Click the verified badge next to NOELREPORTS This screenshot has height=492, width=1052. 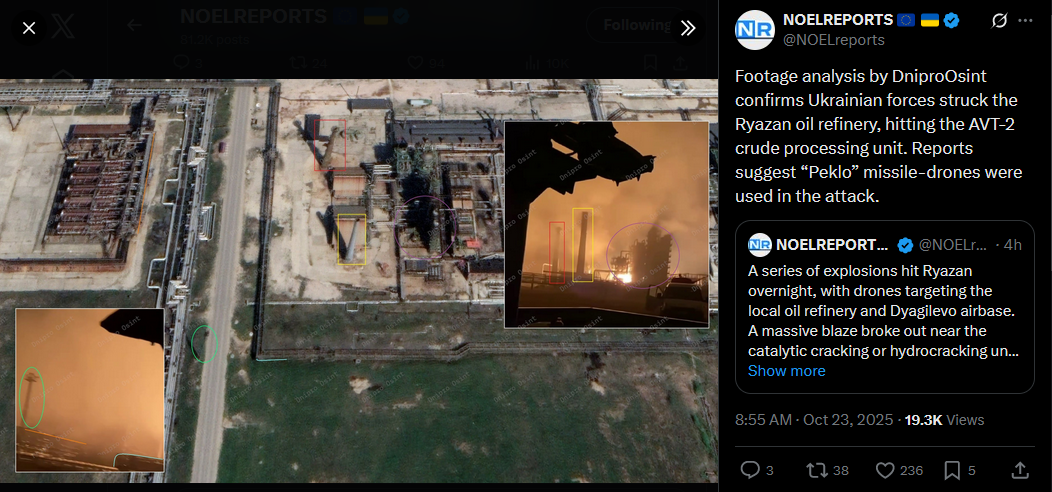(951, 20)
